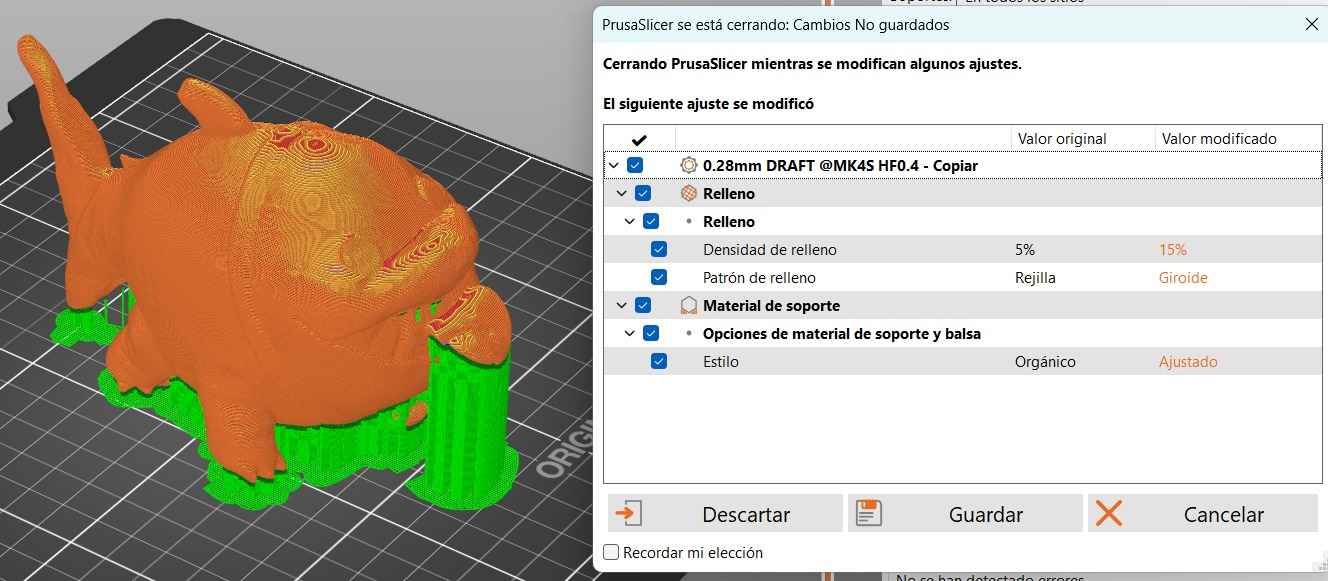Click the orange model on the build plate

pyautogui.click(x=270, y=230)
